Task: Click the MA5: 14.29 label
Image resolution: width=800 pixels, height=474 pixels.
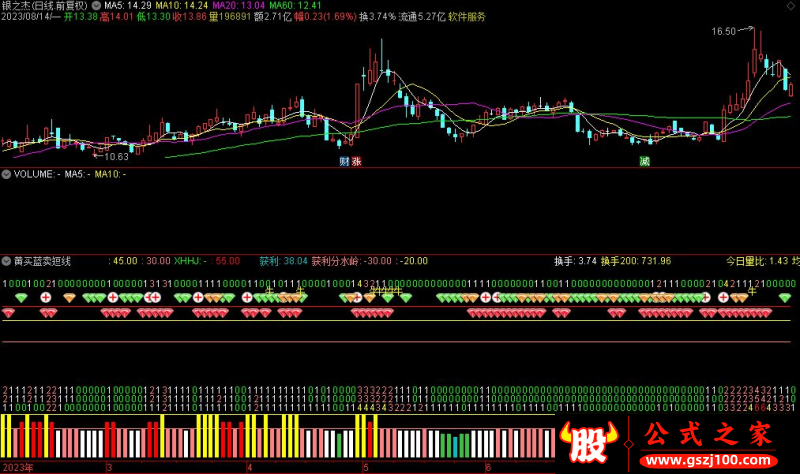Action: 128,6
